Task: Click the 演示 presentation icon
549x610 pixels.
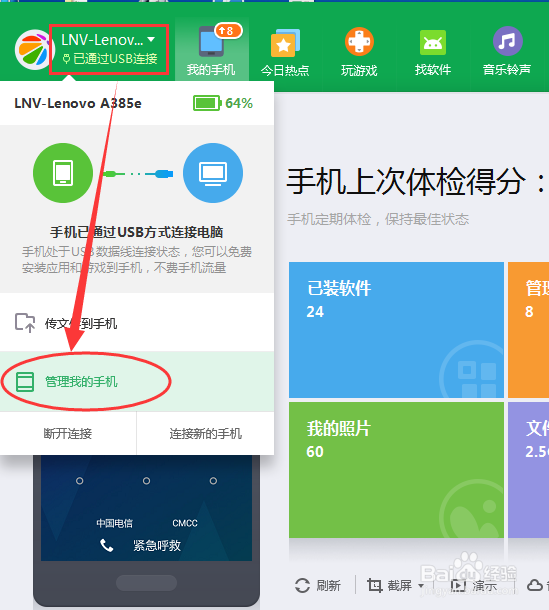Action: click(458, 585)
